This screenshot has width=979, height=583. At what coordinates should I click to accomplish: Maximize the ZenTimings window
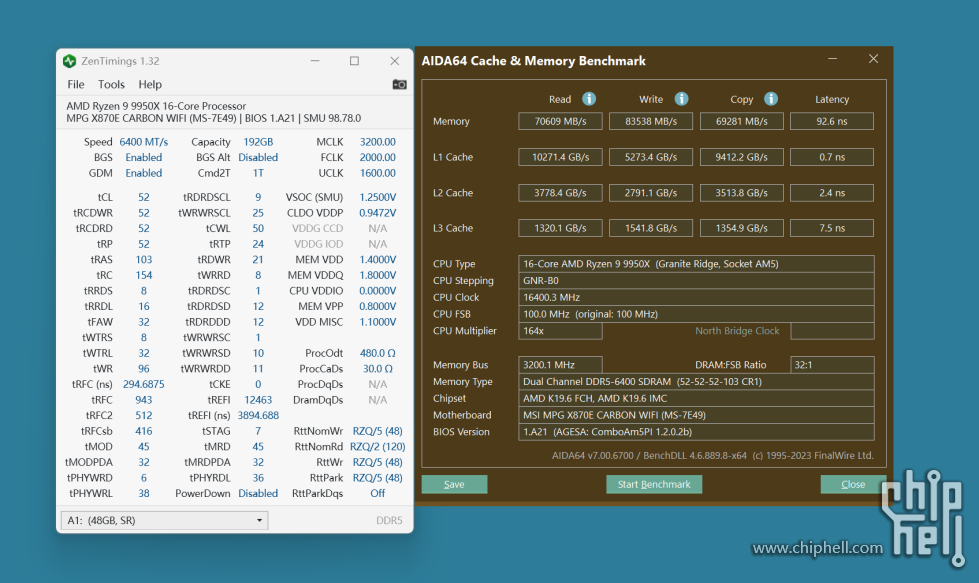pyautogui.click(x=355, y=61)
